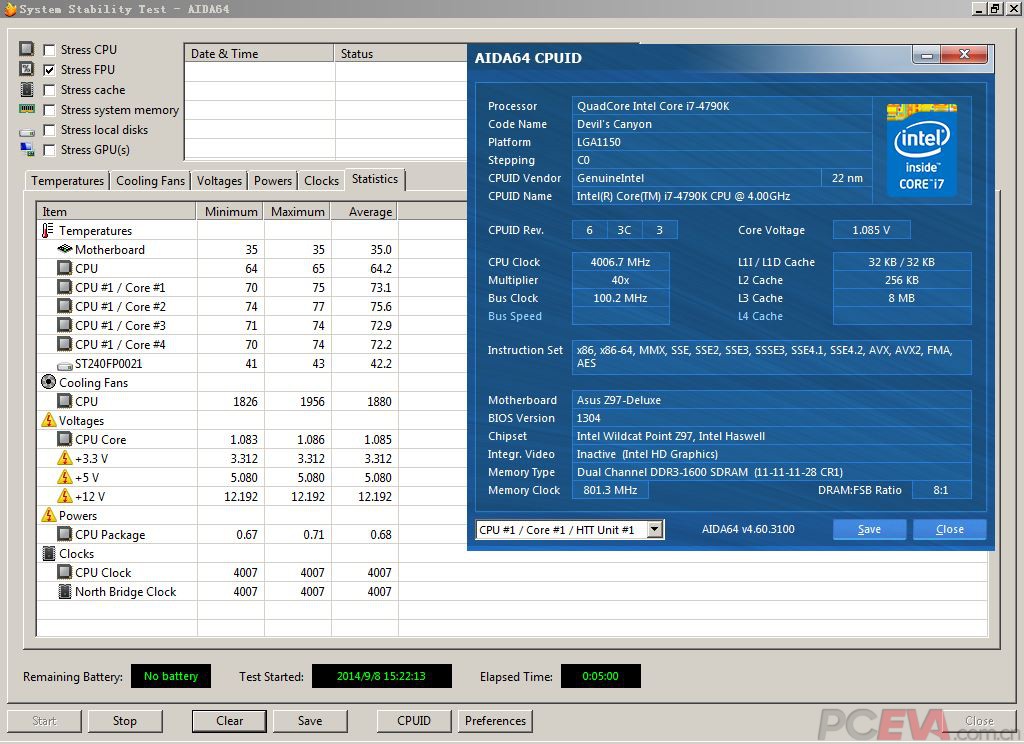Viewport: 1024px width, 744px height.
Task: Click the Status column header in log
Action: click(401, 54)
